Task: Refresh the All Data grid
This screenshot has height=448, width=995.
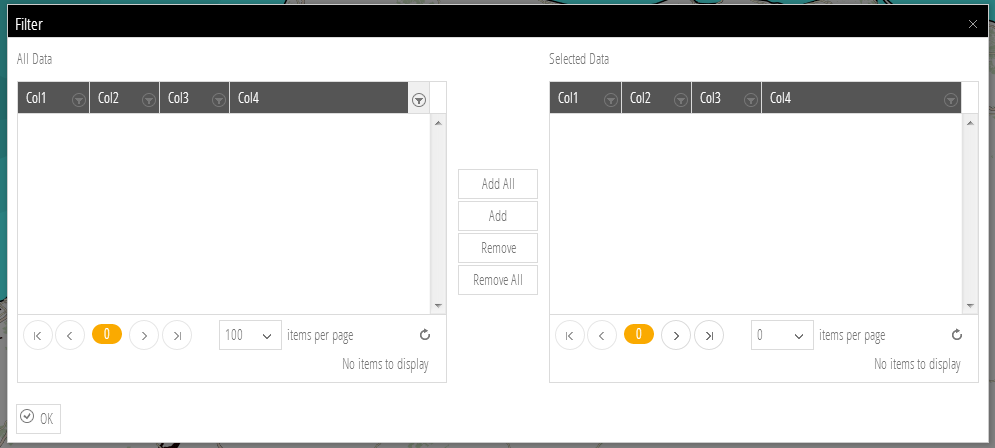Action: [424, 335]
